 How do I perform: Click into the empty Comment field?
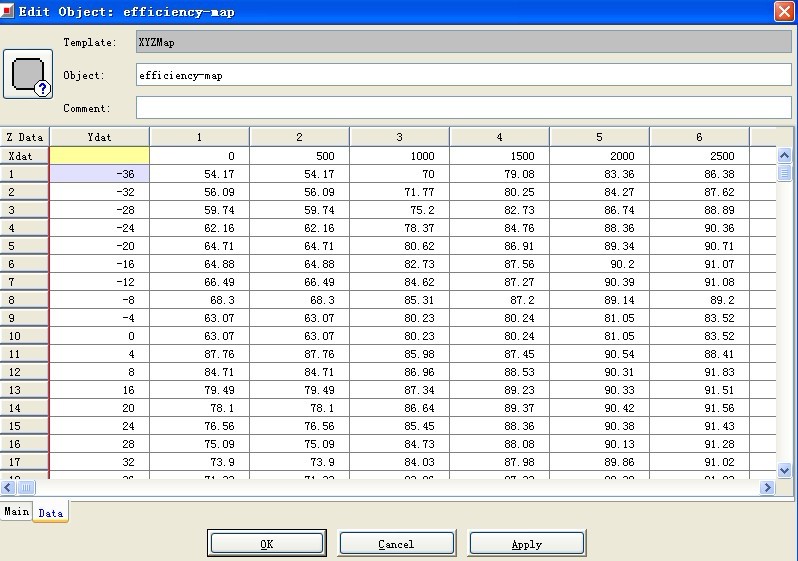tap(463, 107)
